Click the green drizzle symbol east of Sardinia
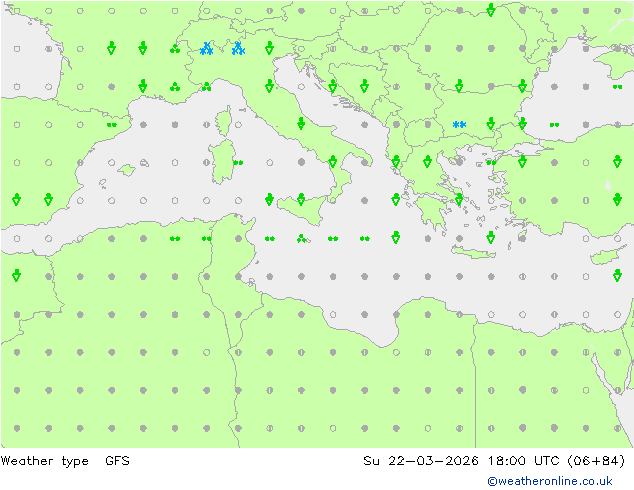 (x=238, y=163)
